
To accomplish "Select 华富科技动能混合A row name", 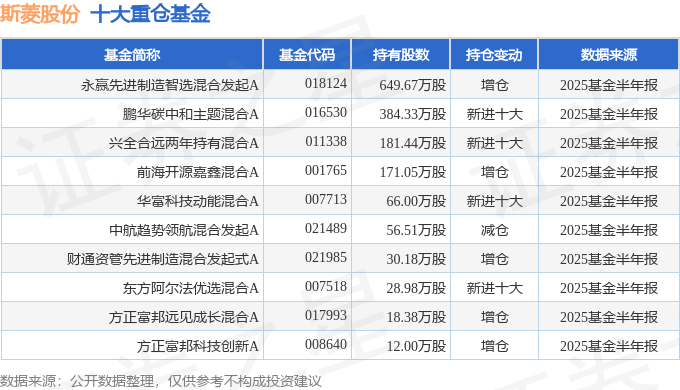I will (197, 201).
